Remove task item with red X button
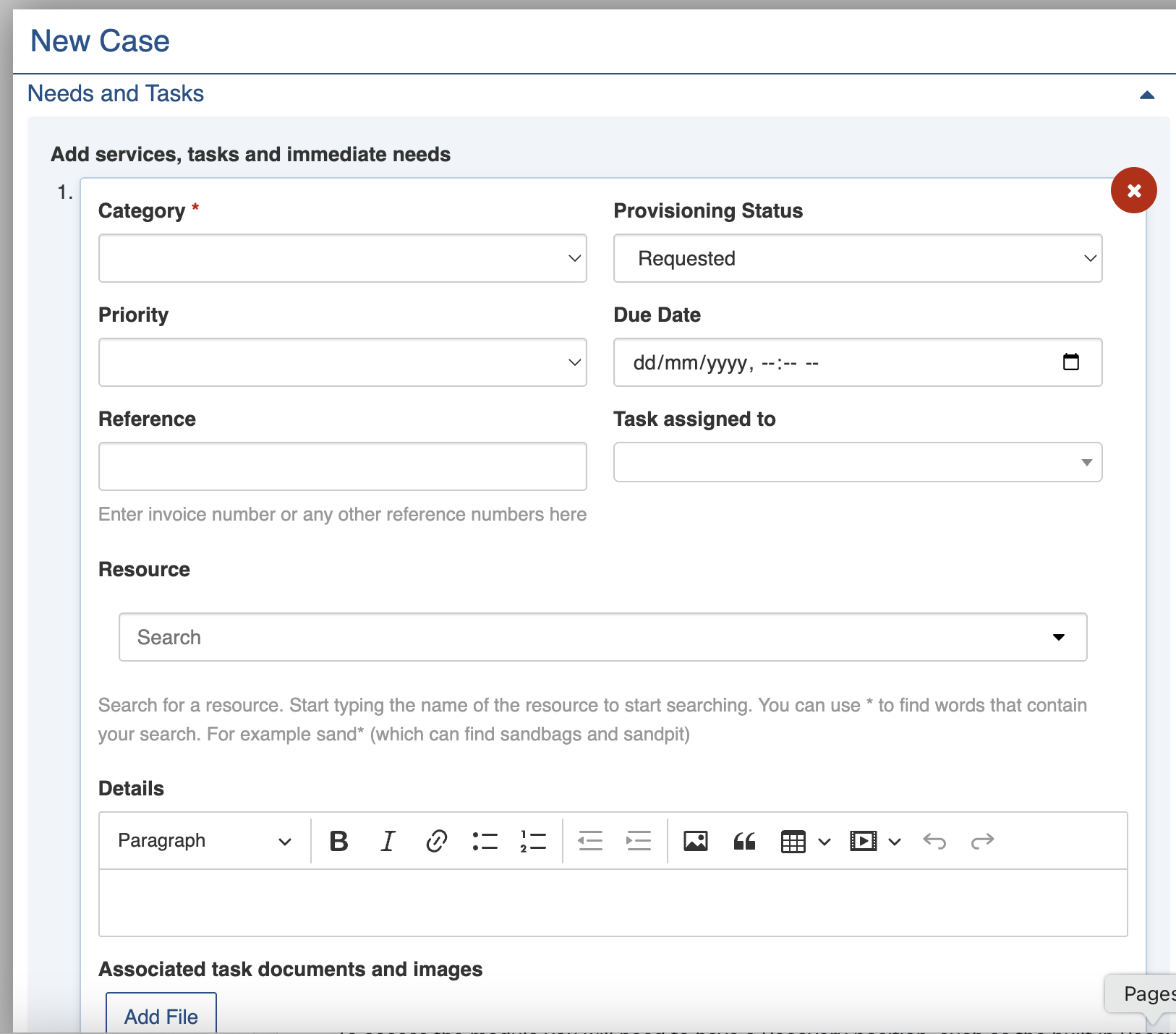Image resolution: width=1176 pixels, height=1034 pixels. point(1133,190)
